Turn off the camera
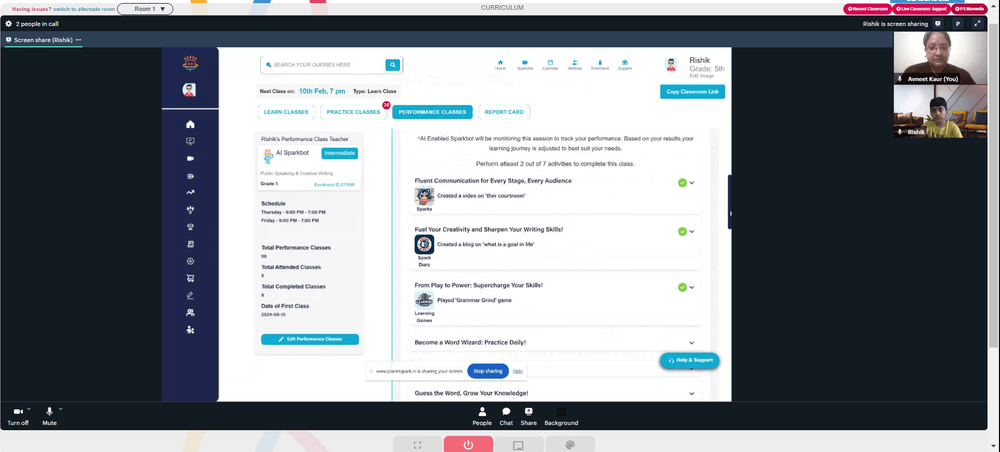This screenshot has width=1000, height=452. coord(18,416)
